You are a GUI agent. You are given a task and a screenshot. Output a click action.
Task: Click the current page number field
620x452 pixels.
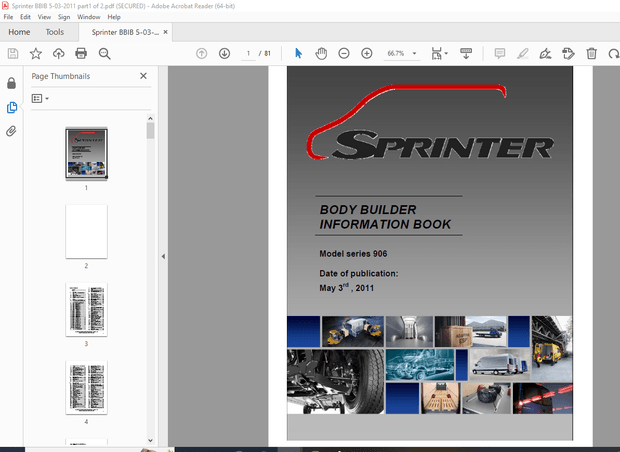tap(248, 53)
